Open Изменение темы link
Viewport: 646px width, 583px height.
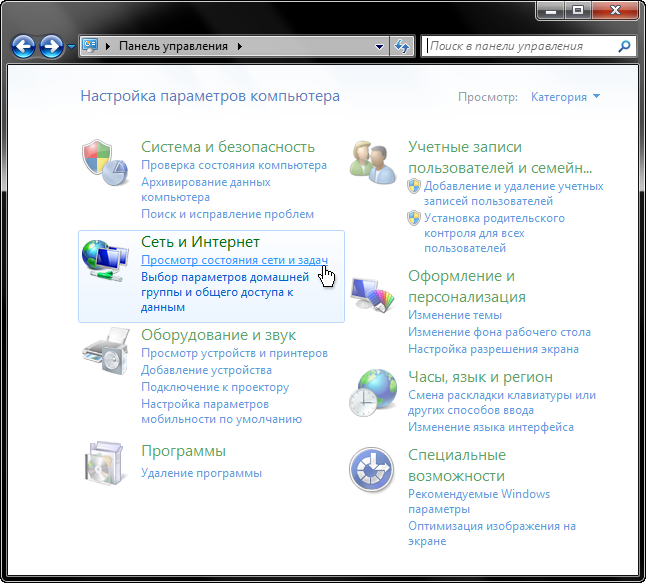point(455,315)
